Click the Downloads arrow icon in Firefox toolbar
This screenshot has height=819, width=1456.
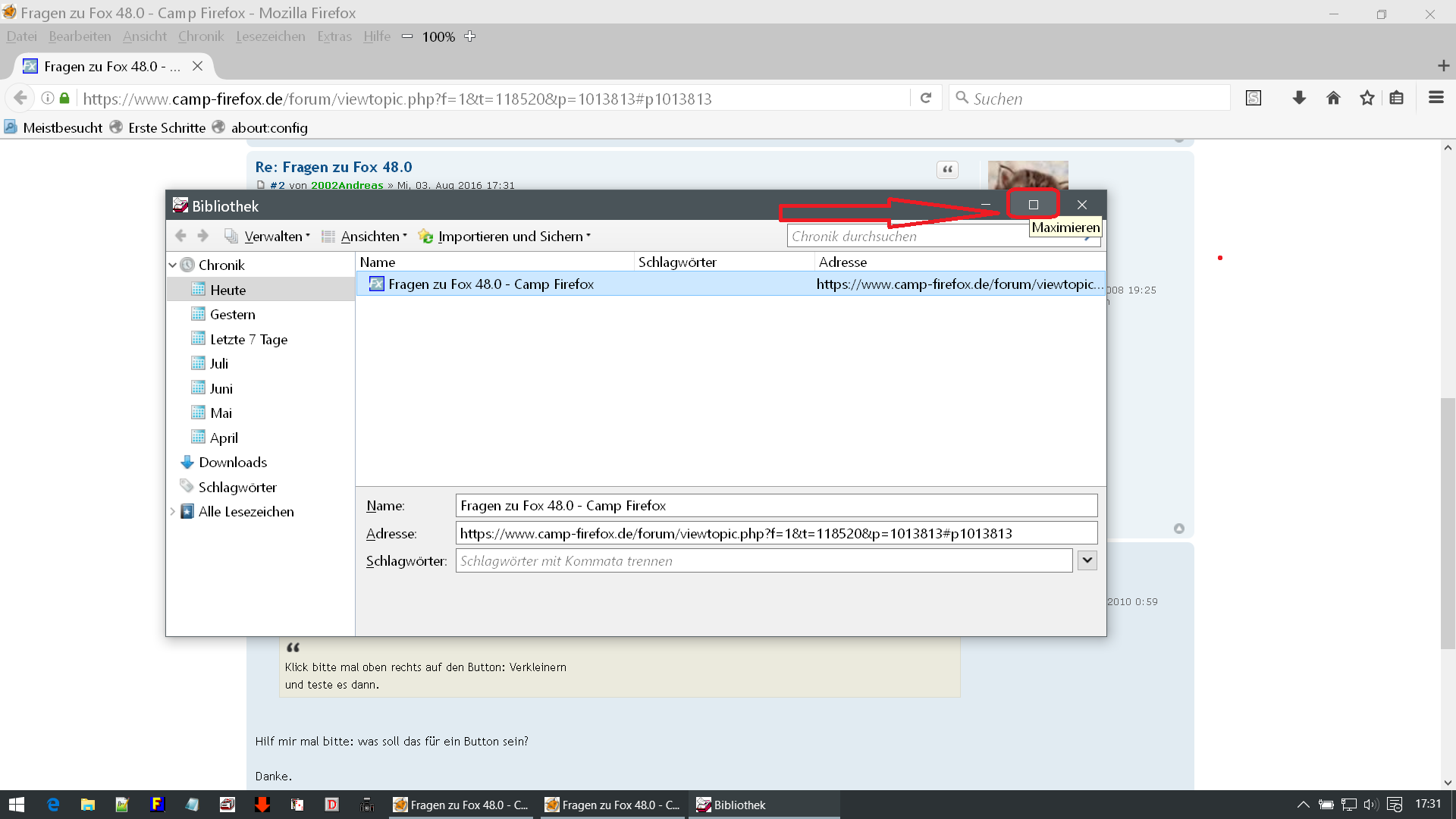[1299, 98]
